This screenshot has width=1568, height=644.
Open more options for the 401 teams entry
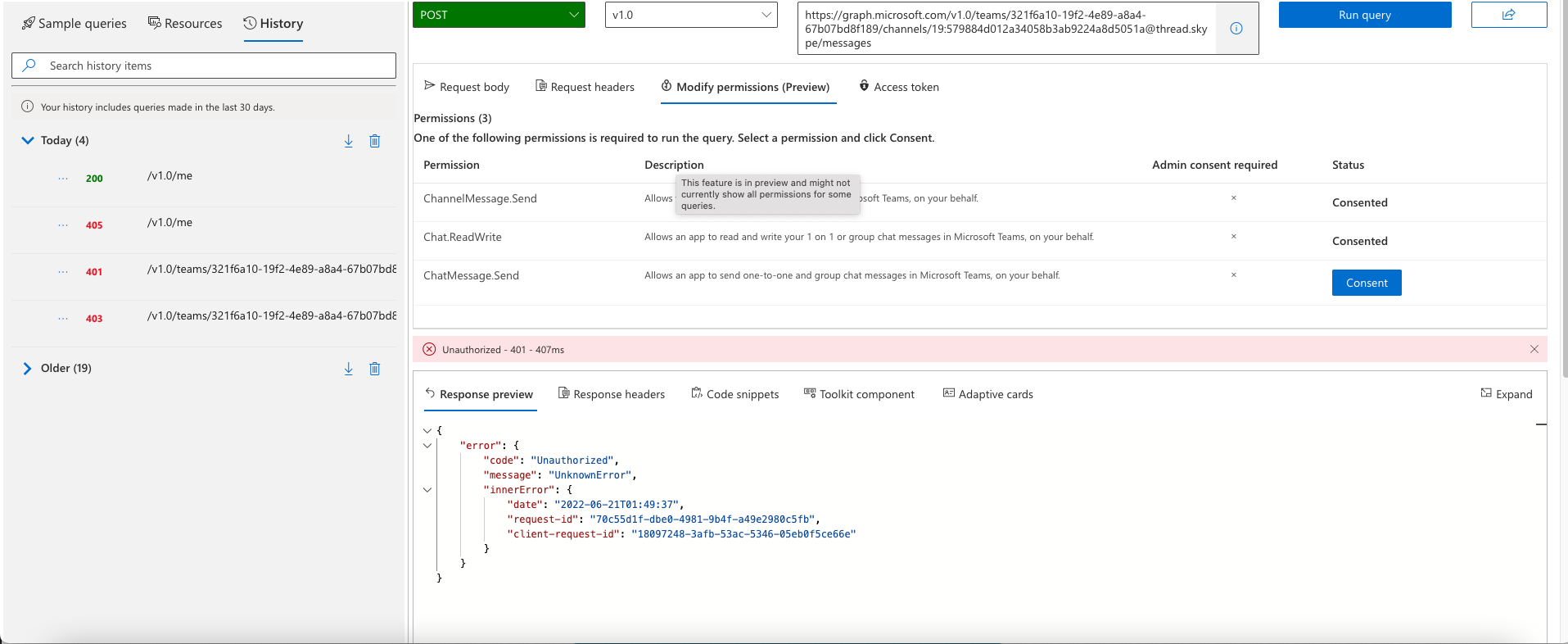[x=63, y=271]
